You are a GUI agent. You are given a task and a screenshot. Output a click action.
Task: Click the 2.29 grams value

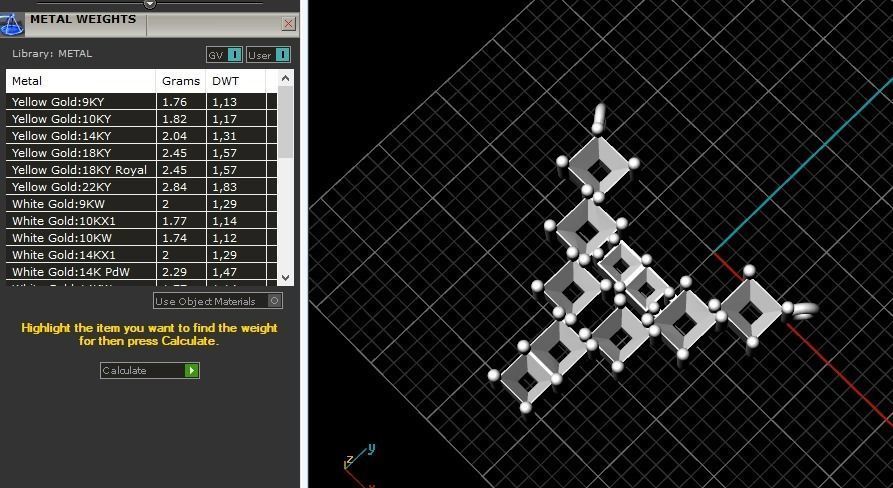pyautogui.click(x=174, y=272)
